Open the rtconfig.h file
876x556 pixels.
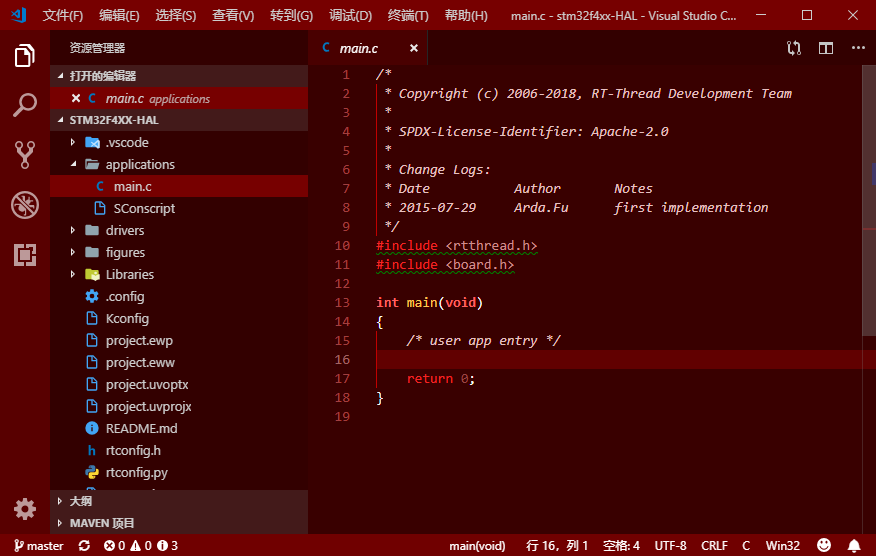coord(179,450)
